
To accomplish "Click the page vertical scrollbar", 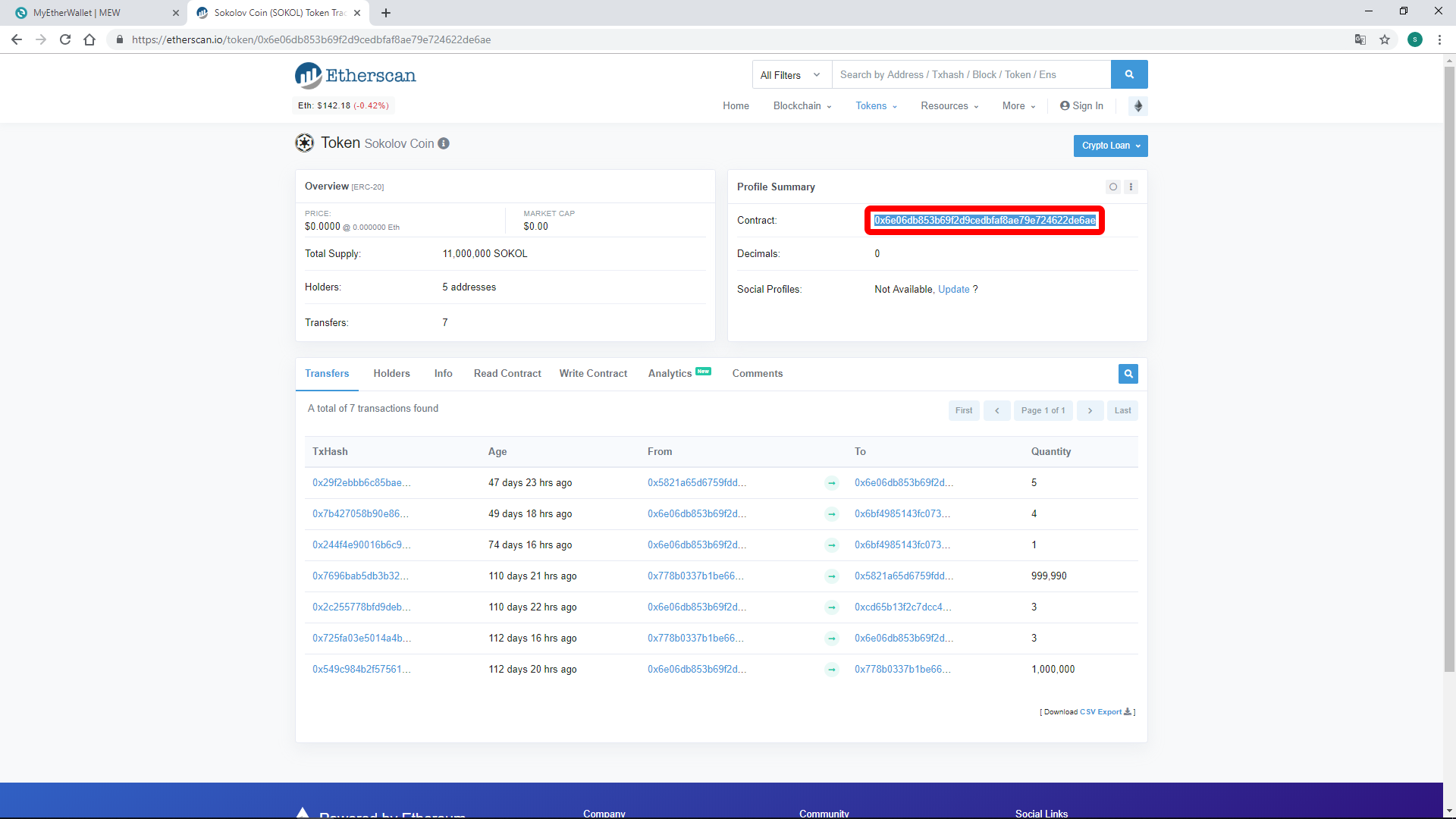I will click(1449, 369).
